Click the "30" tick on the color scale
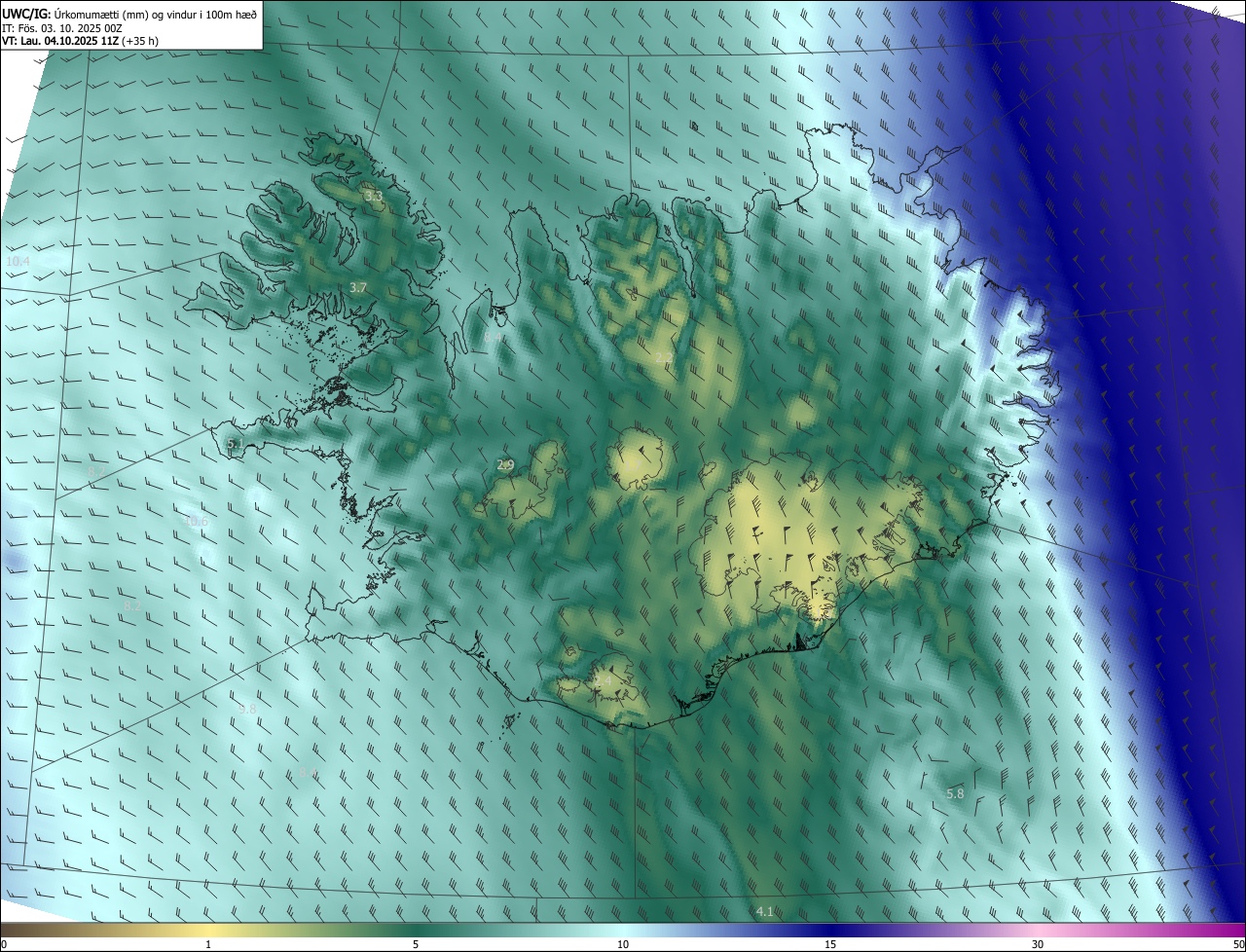 (x=1038, y=944)
